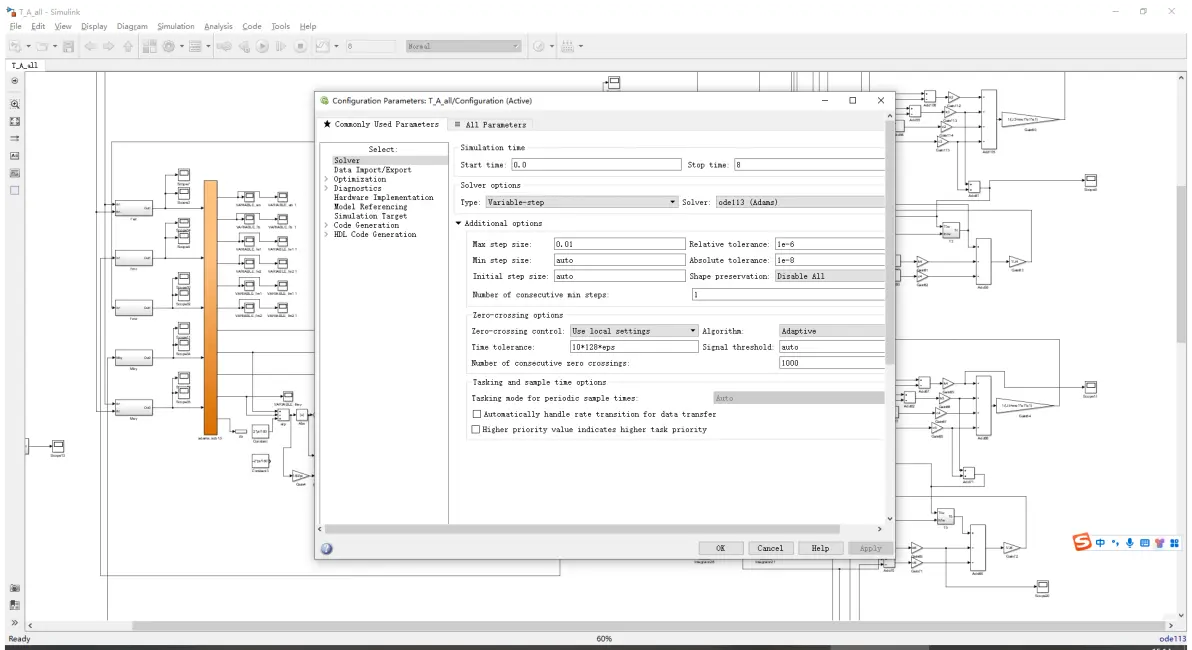Click the OK button

(x=721, y=548)
